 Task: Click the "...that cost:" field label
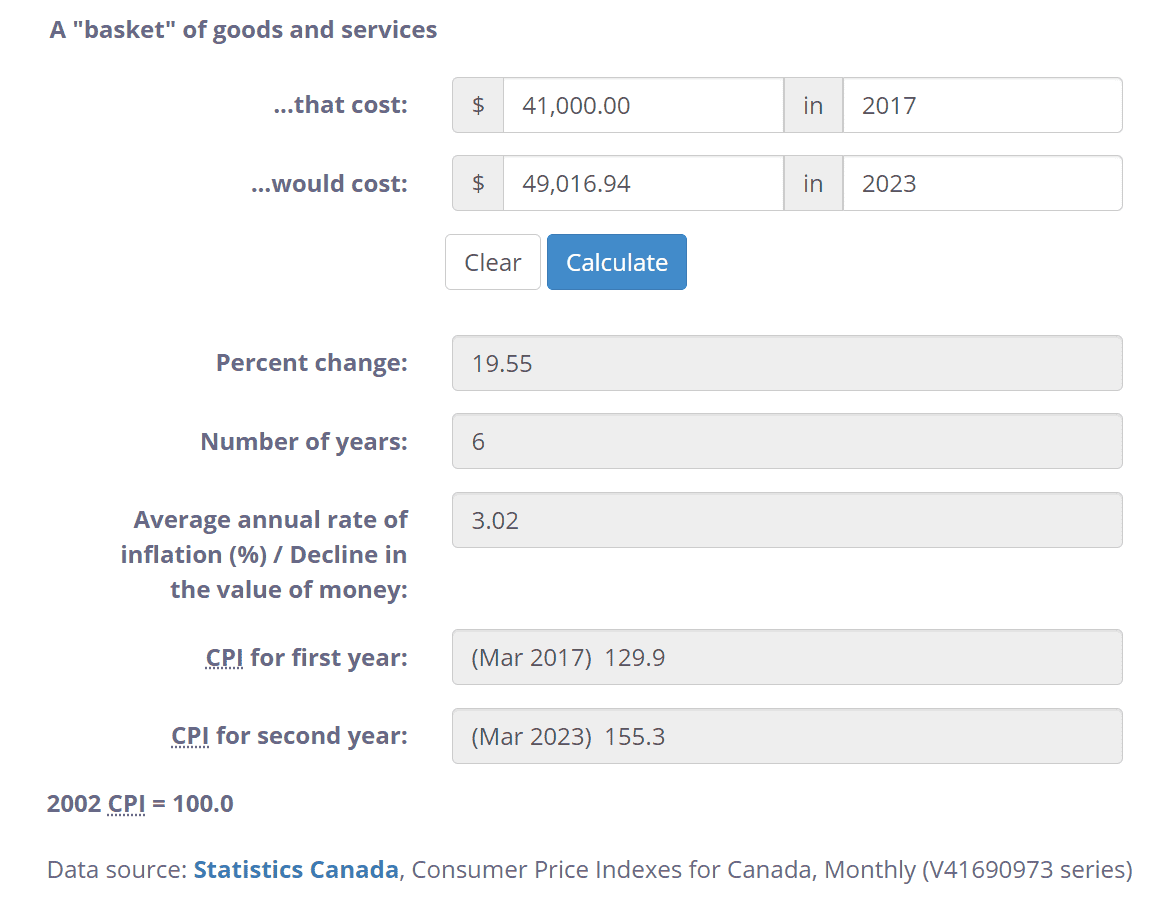(340, 105)
